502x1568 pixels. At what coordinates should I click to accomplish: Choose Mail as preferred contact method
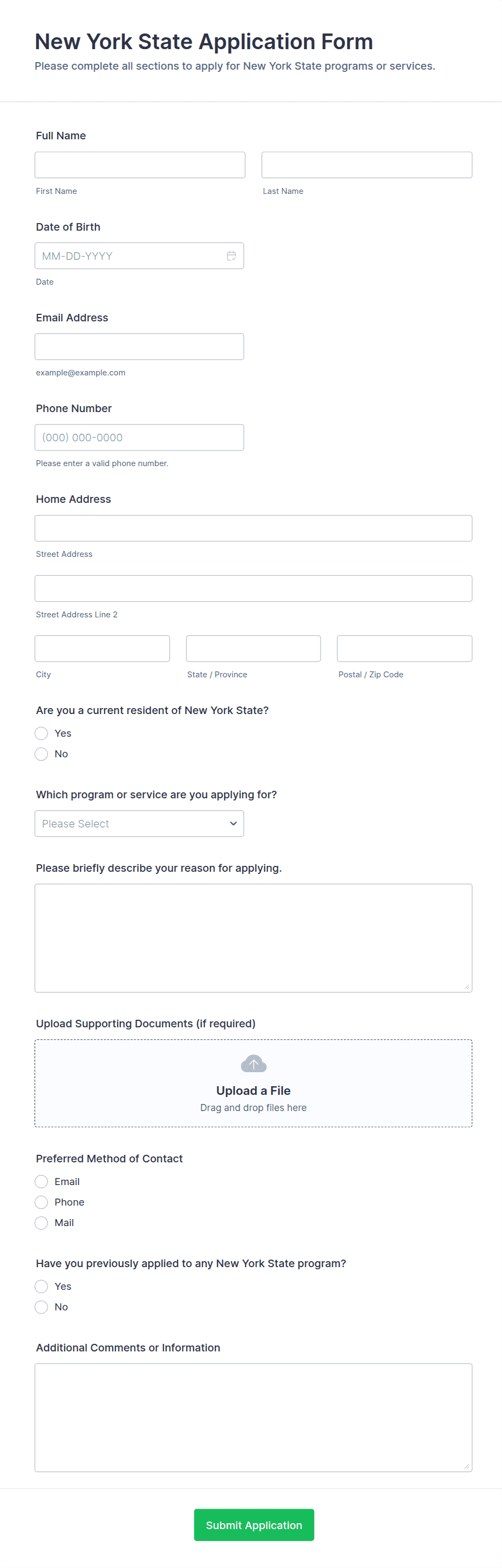tap(41, 1222)
